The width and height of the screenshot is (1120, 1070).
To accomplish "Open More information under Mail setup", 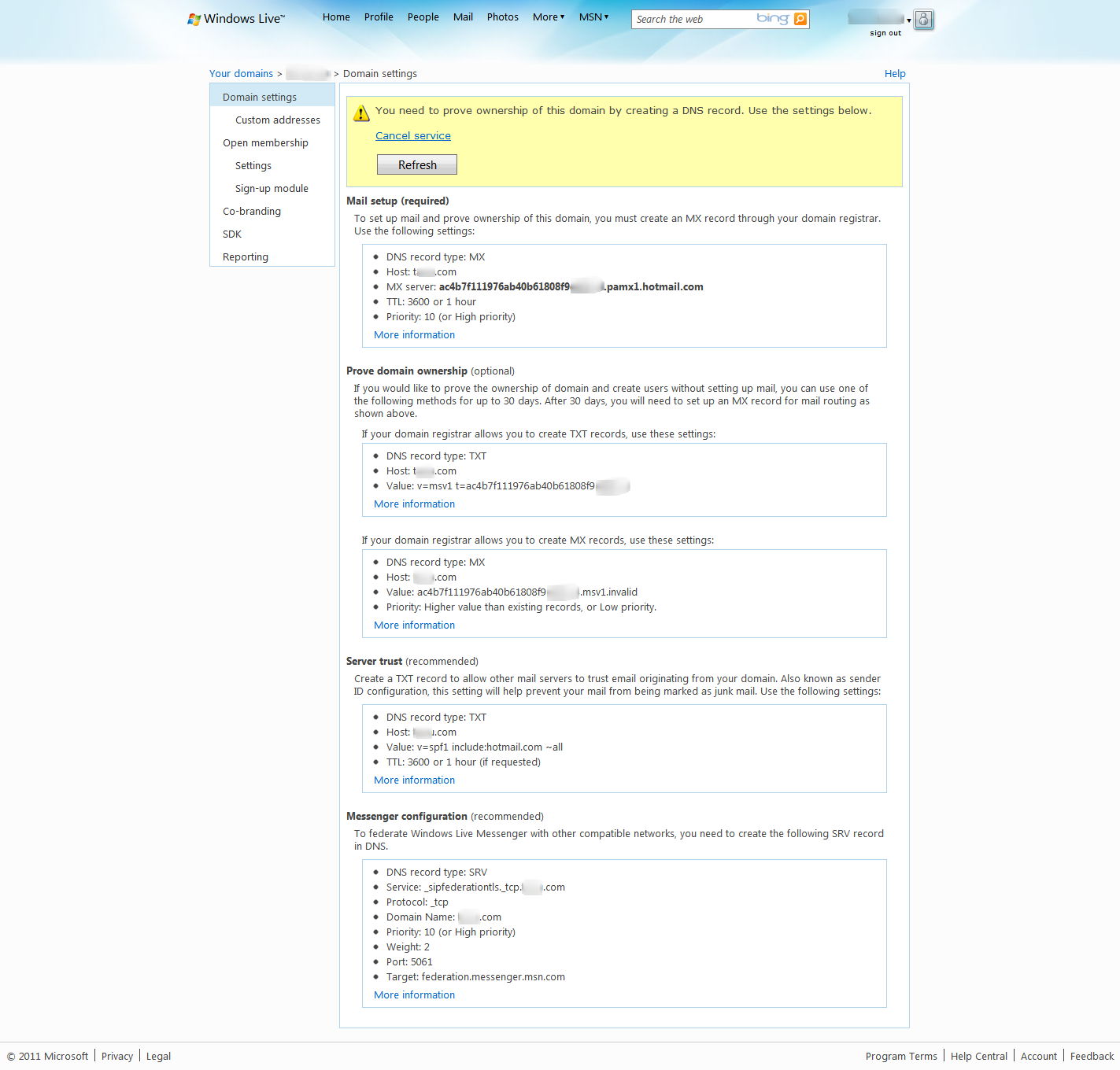I will [x=415, y=334].
